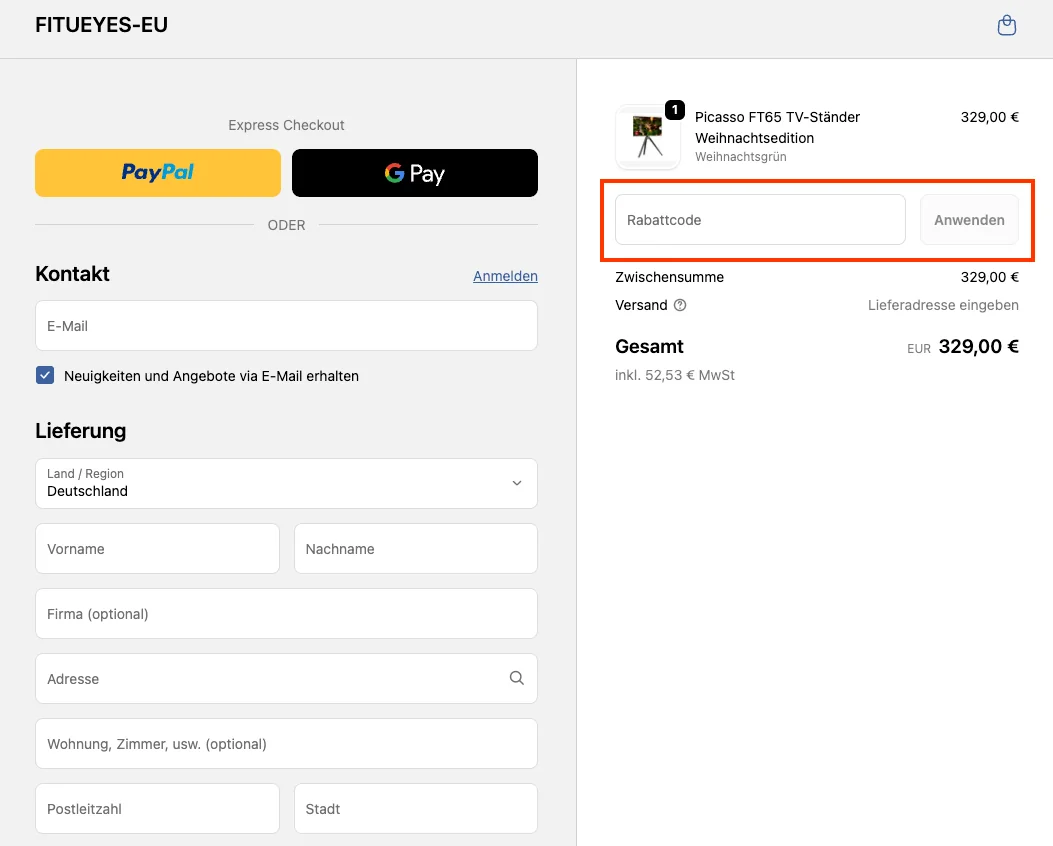Image resolution: width=1053 pixels, height=846 pixels.
Task: Click the Wohnung, Zimmer optional field
Action: pyautogui.click(x=286, y=744)
